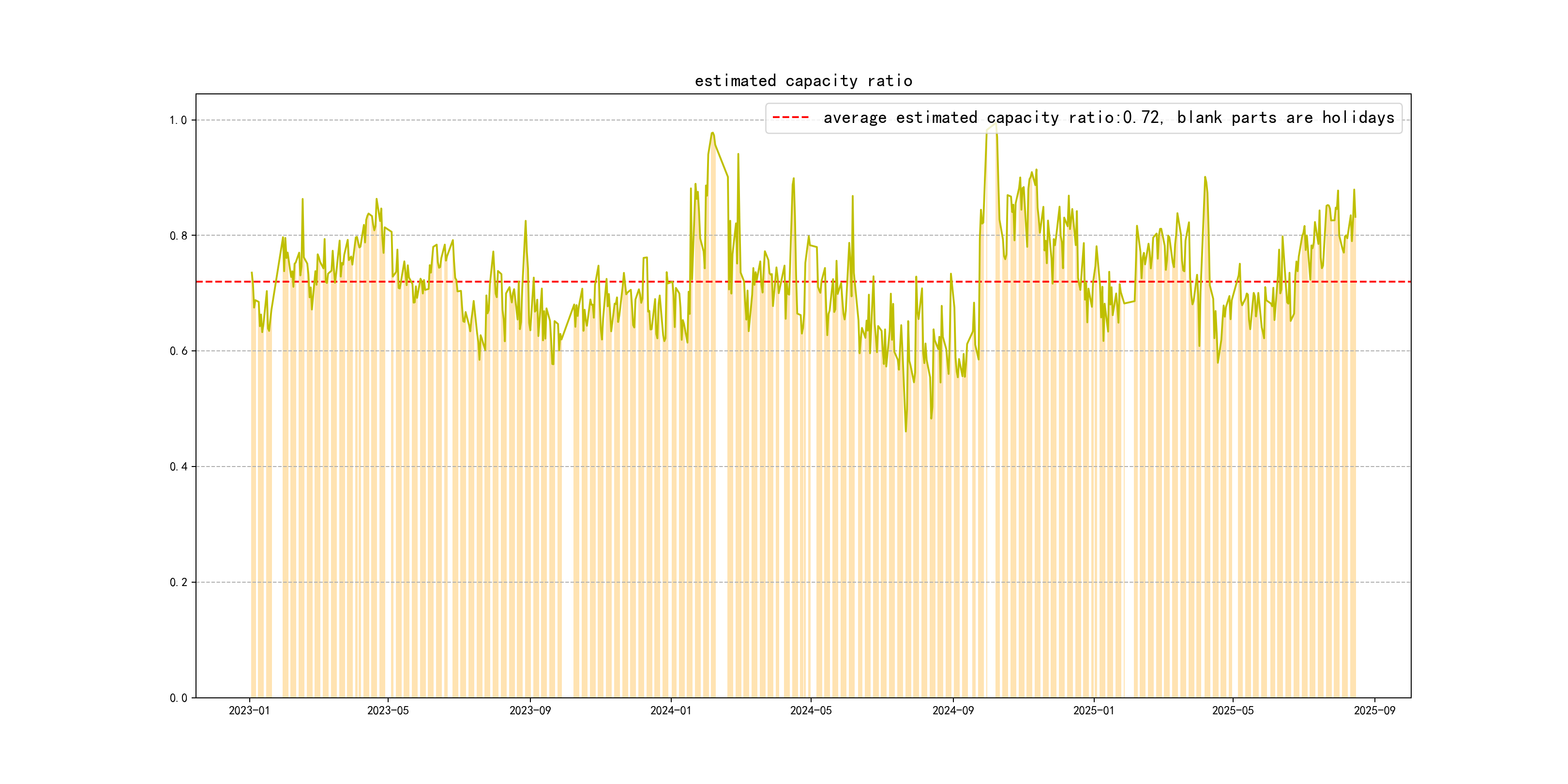Click the 0.4 y-axis tick label
The image size is (1568, 784).
pos(178,467)
